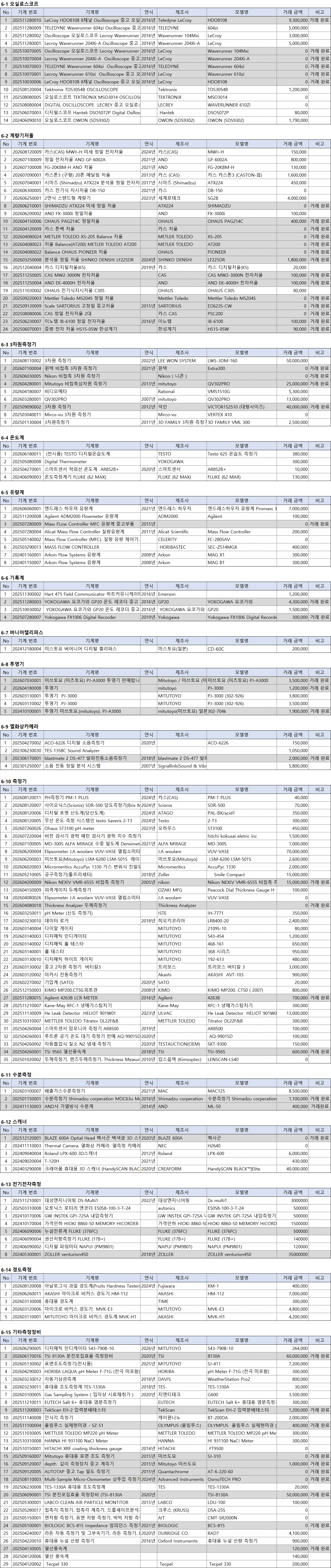This screenshot has width=331, height=1568.
Task: Click manufacturer cell Hantek
Action: [182, 113]
